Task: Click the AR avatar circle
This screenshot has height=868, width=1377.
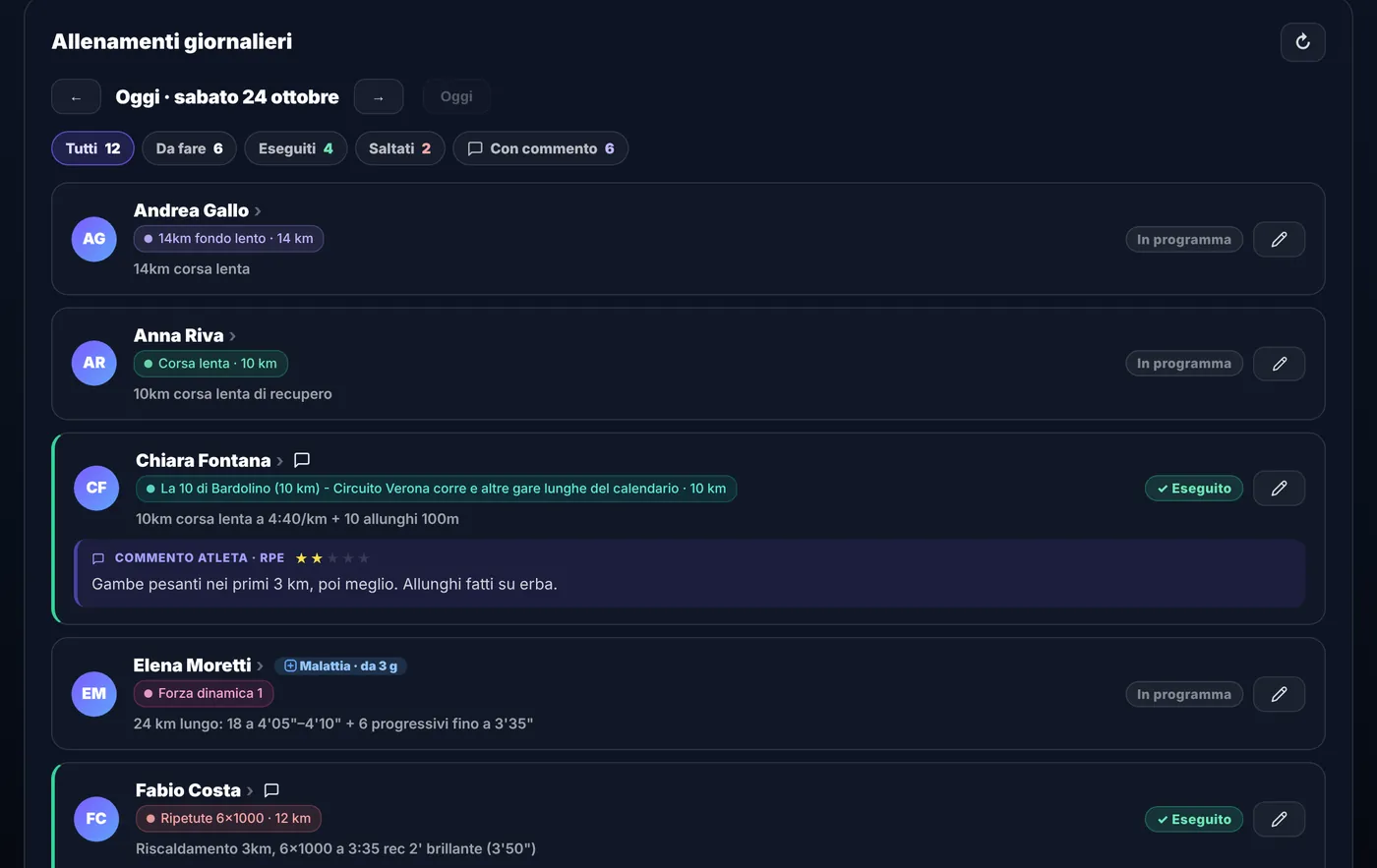Action: [x=94, y=363]
